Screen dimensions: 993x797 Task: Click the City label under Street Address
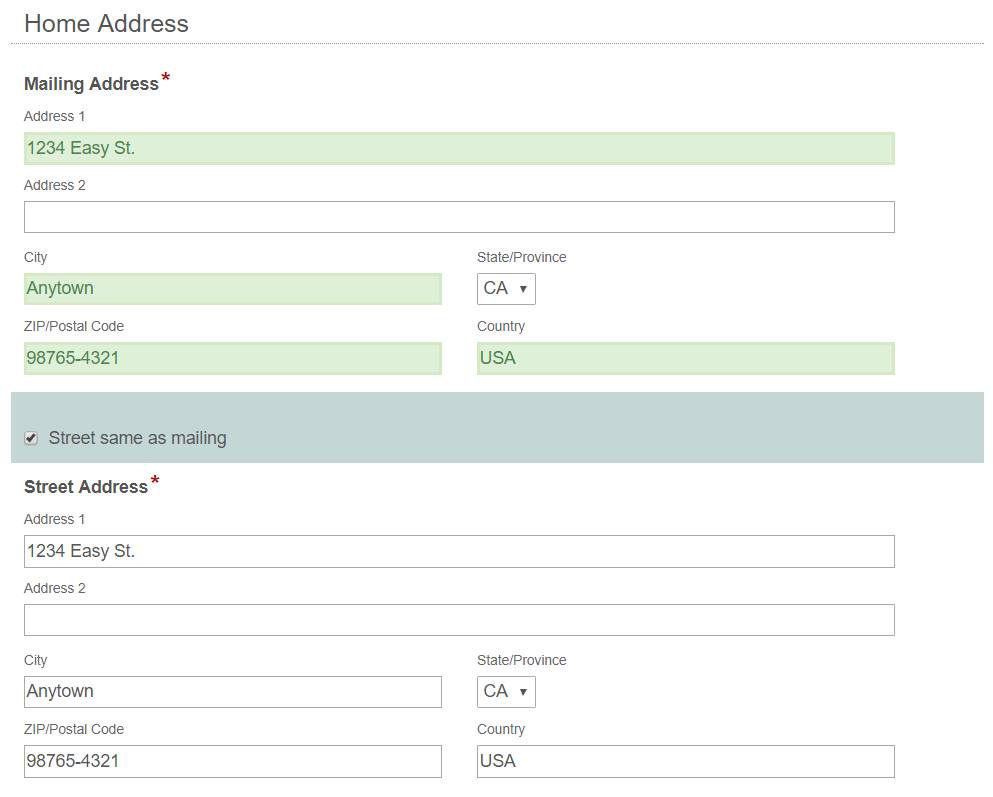36,660
